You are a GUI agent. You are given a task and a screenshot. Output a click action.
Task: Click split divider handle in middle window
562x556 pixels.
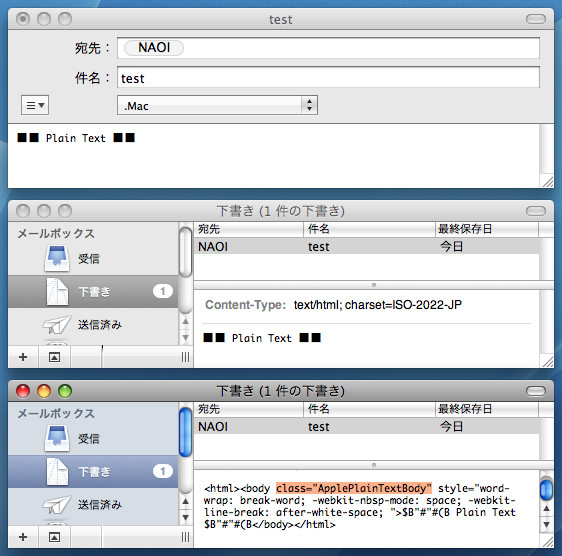coord(374,285)
